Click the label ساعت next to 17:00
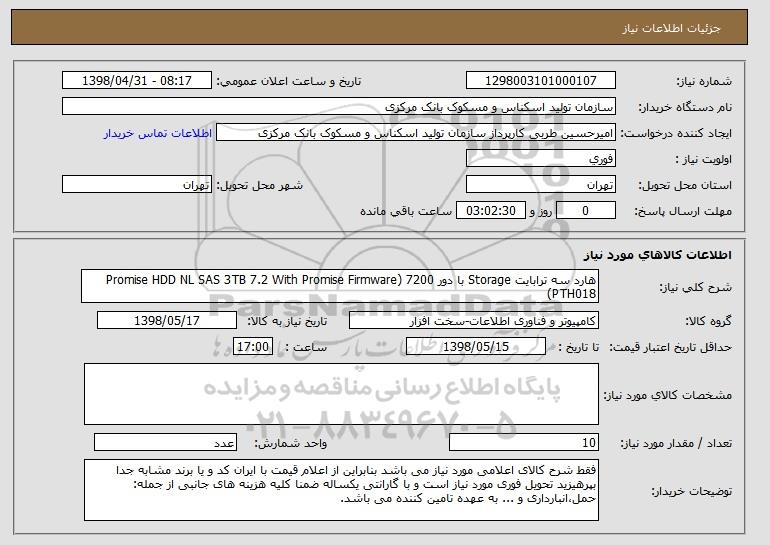Viewport: 770px width, 545px height. pos(306,347)
